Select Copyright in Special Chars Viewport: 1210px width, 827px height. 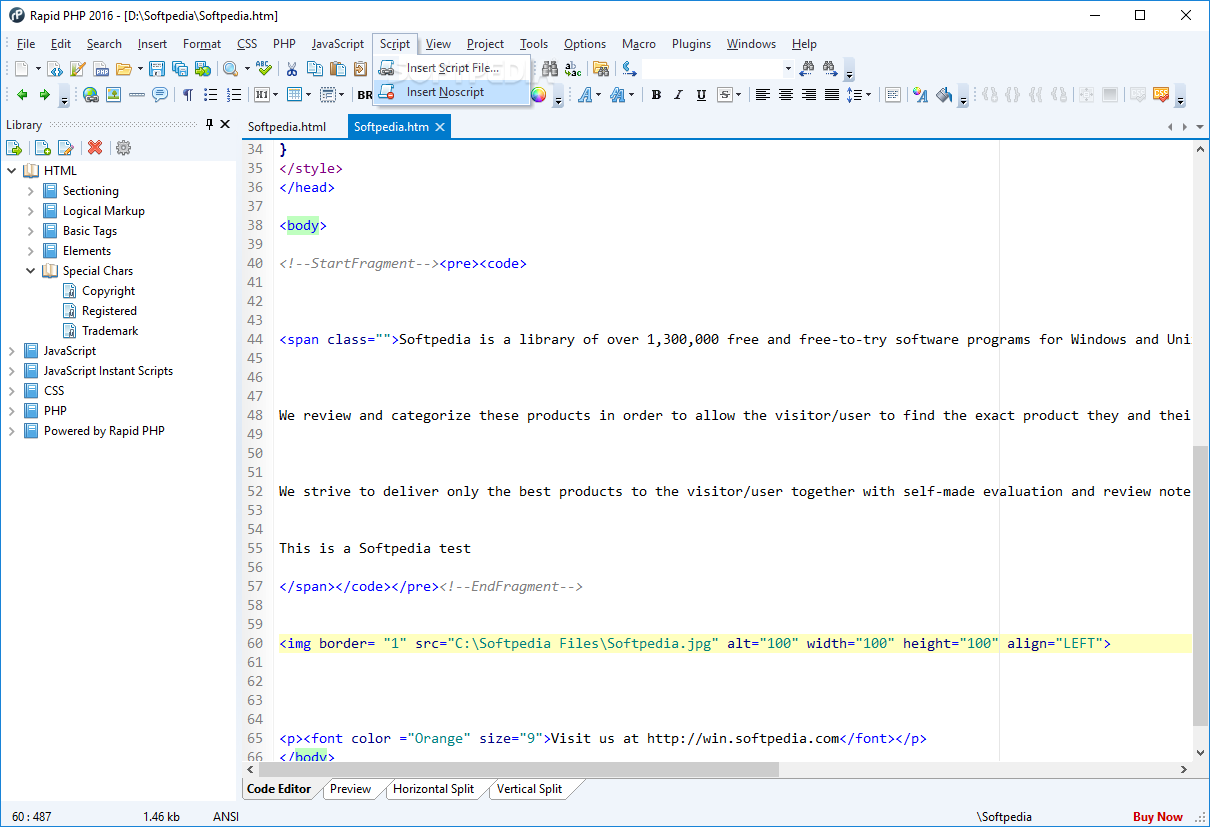pos(108,291)
